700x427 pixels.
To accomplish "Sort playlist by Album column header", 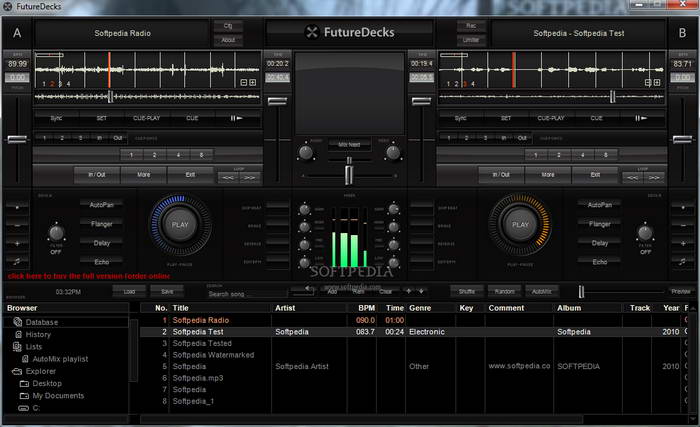I will 588,308.
